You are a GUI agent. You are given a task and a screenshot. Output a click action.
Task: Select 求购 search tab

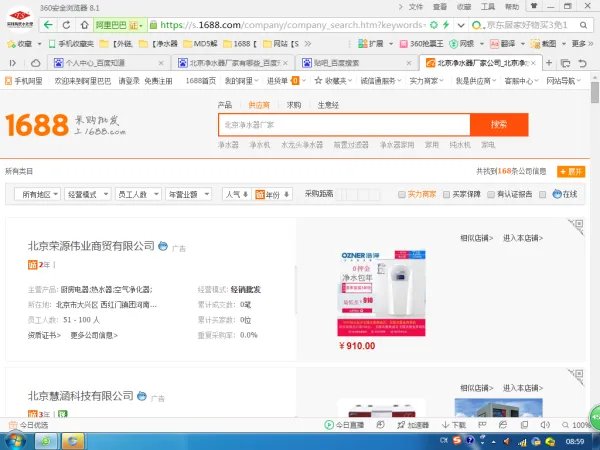click(x=294, y=105)
